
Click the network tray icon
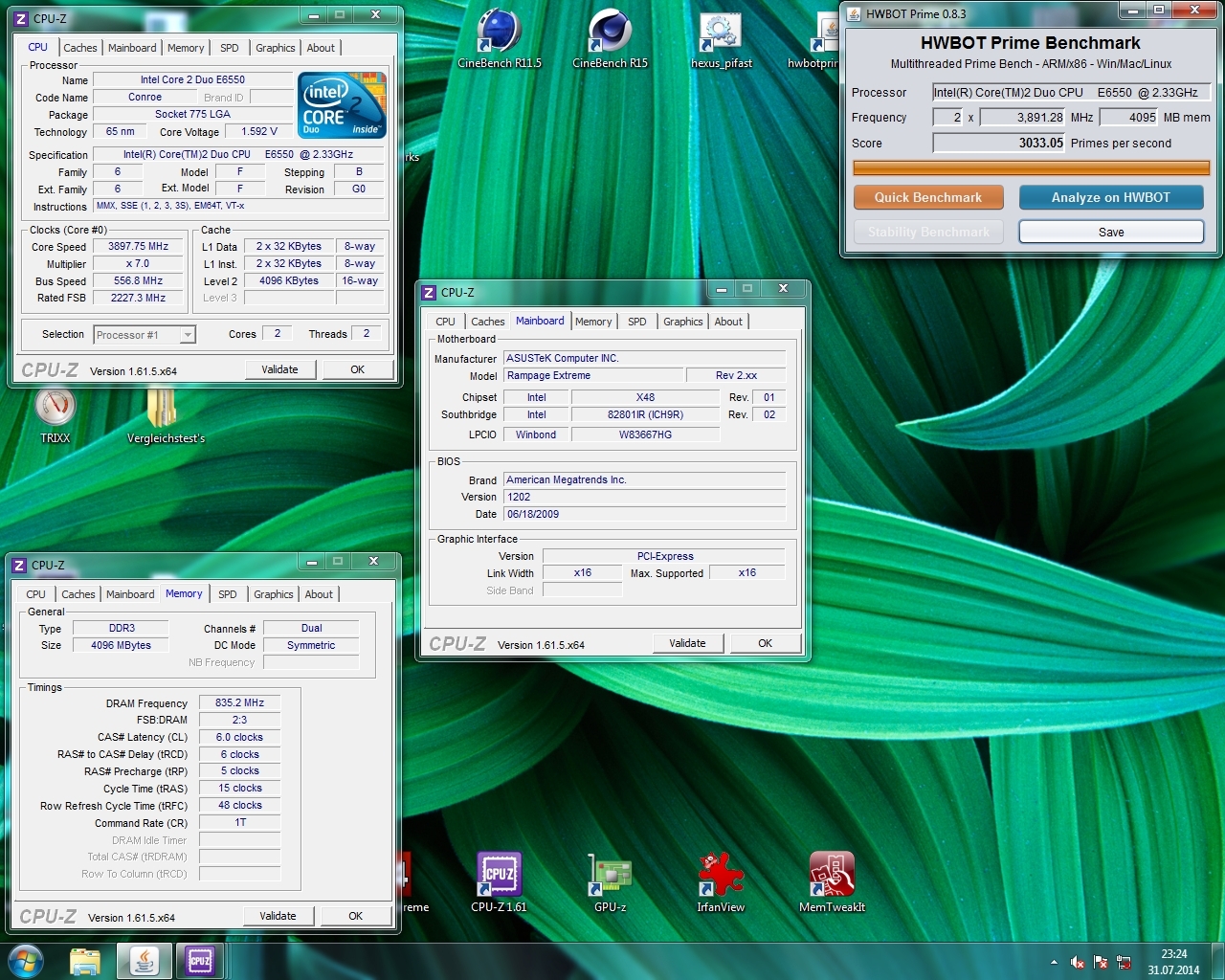coord(1125,962)
